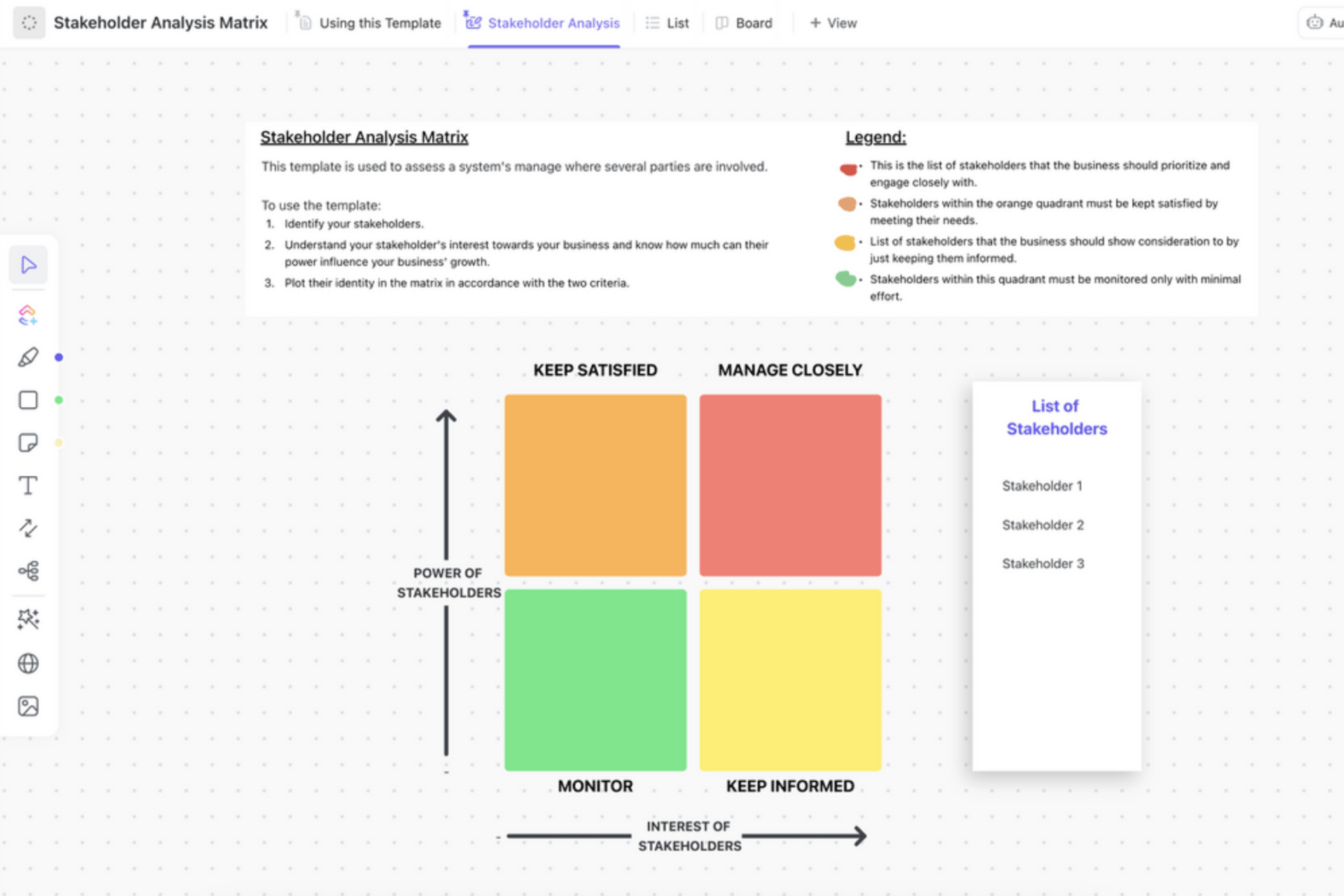Select the Pen/Draw tool
The width and height of the screenshot is (1344, 896).
(x=28, y=357)
